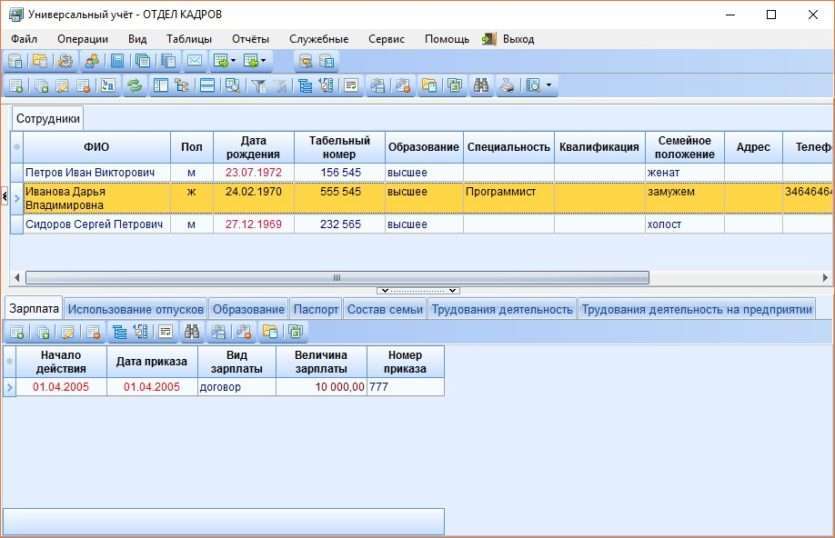835x538 pixels.
Task: Click the Величина зарплаты column header
Action: click(x=321, y=362)
